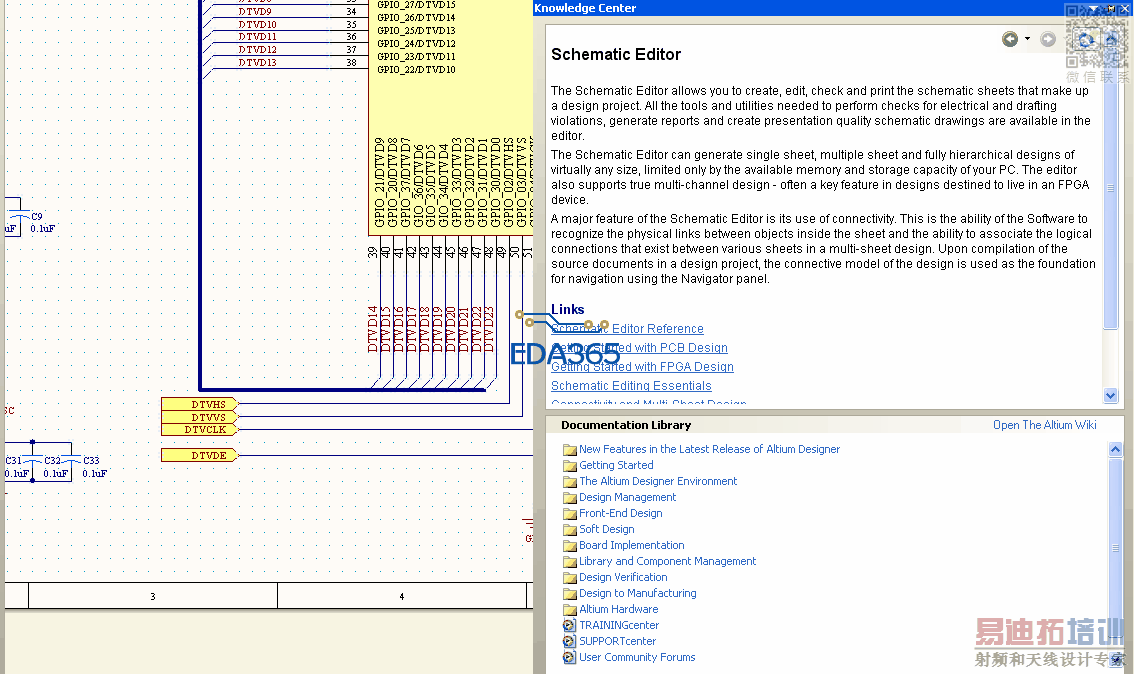Select the DTVHS port in schematic
Image resolution: width=1134 pixels, height=674 pixels.
coord(200,404)
